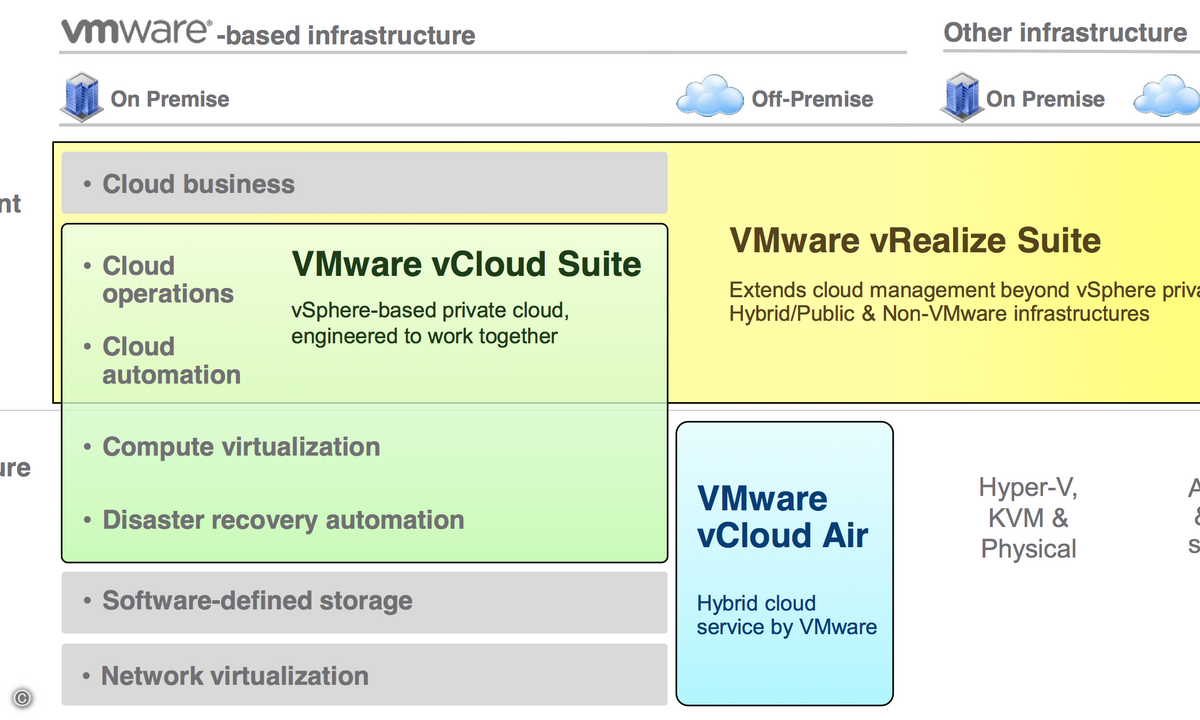Click vSphere-based private cloud description
1200x720 pixels.
430,323
